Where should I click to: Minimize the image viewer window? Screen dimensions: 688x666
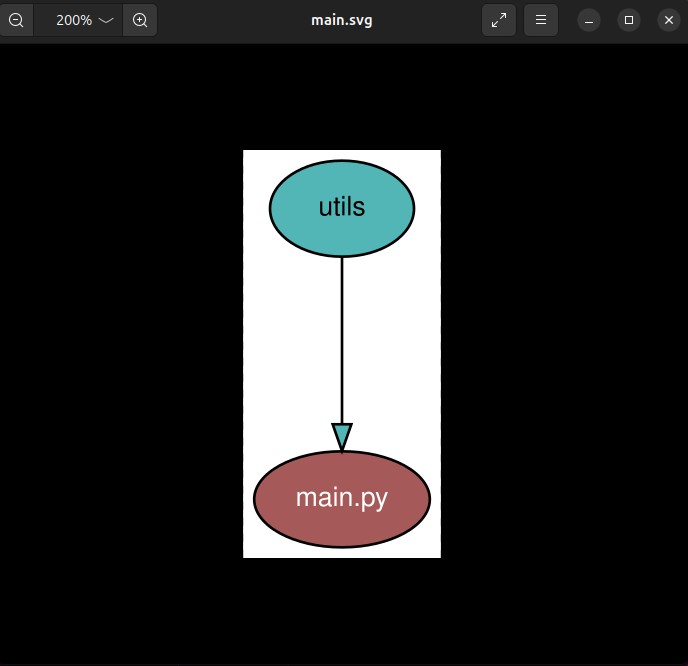pos(589,20)
